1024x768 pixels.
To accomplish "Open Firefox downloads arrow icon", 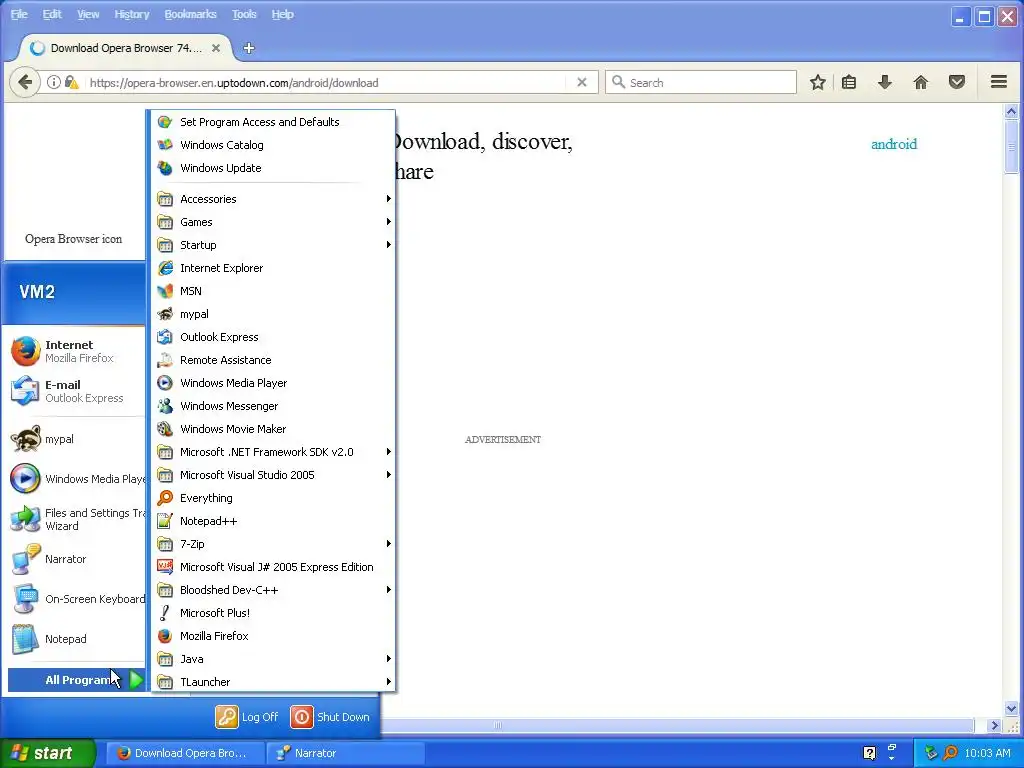I will 885,82.
